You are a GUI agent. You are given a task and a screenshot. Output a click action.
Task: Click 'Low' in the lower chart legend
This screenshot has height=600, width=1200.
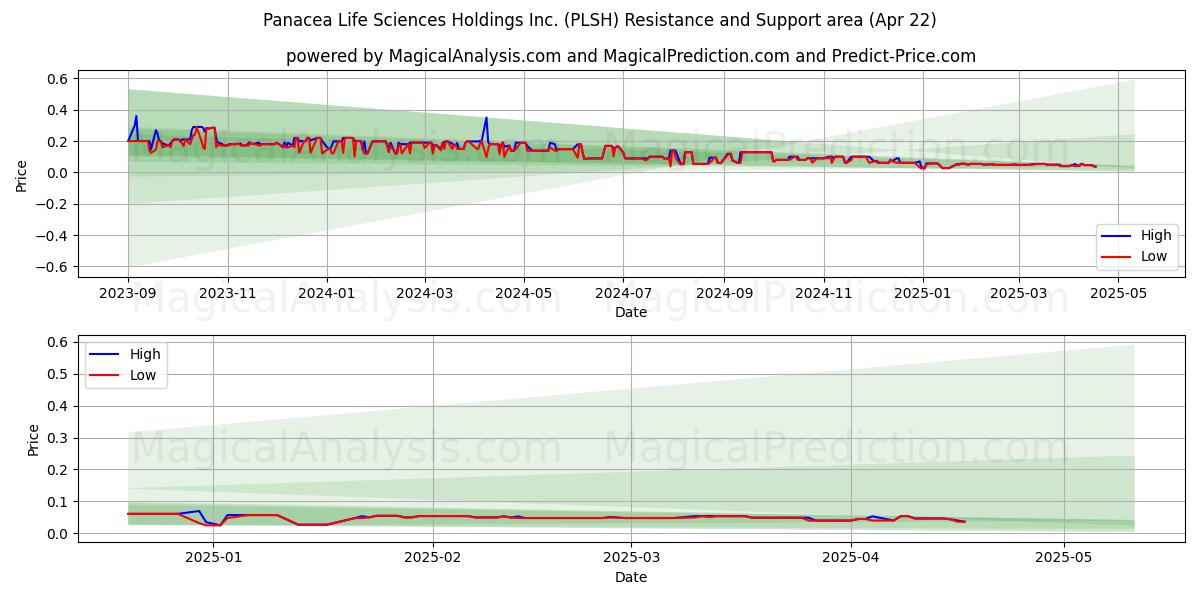(144, 375)
